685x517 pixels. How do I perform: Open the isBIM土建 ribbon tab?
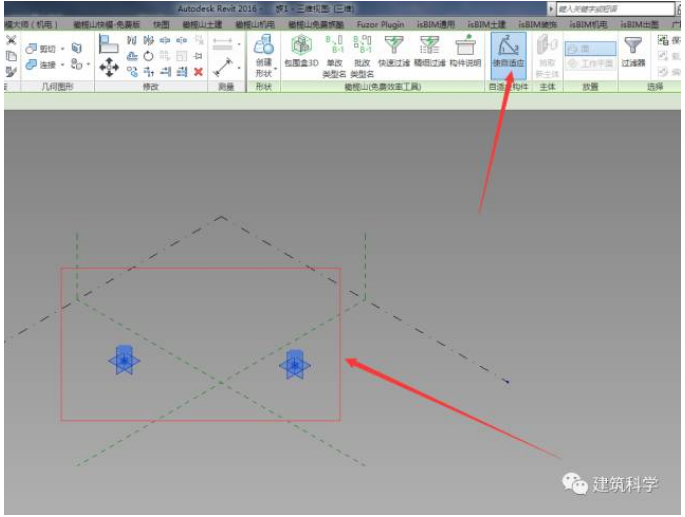coord(487,24)
